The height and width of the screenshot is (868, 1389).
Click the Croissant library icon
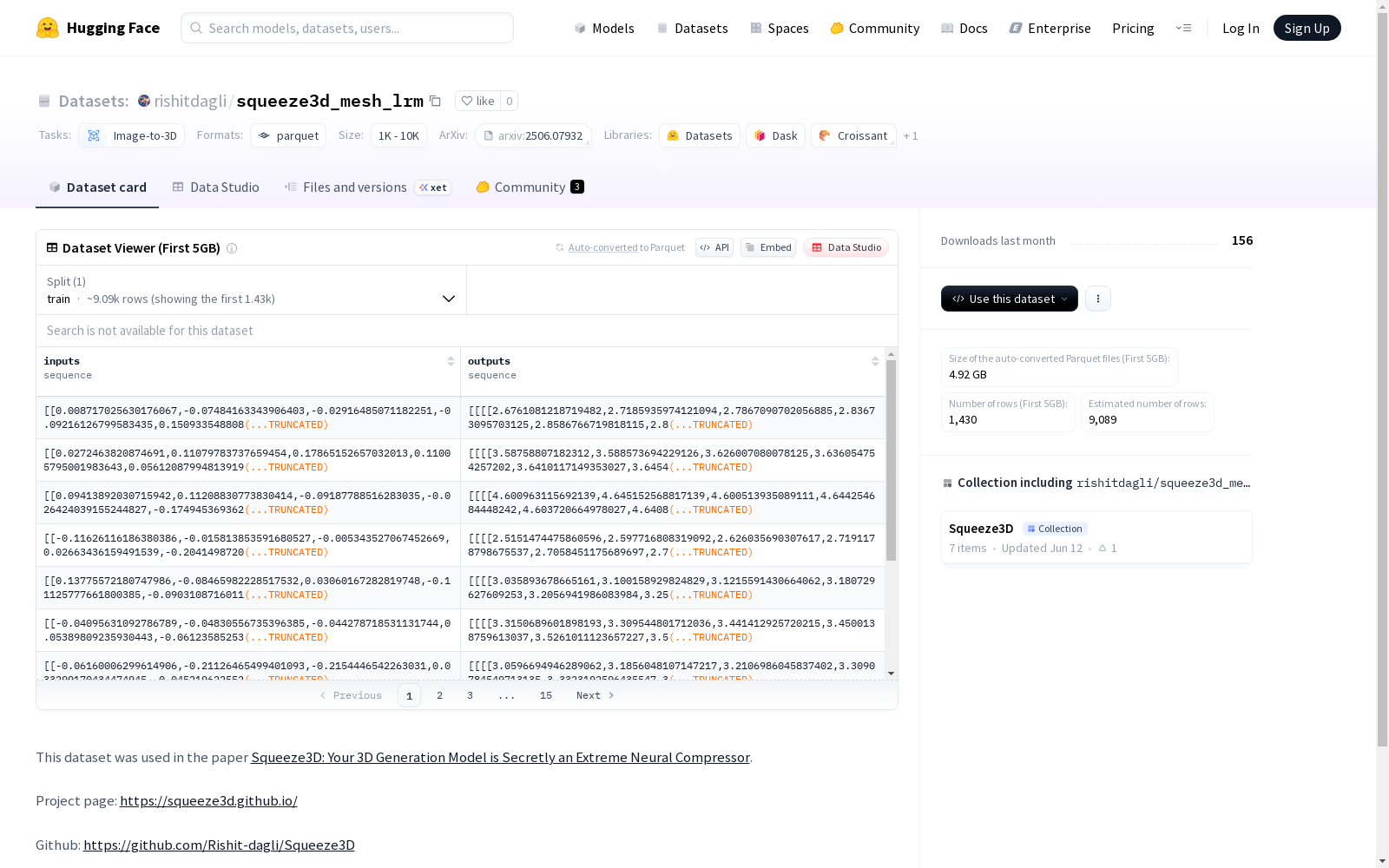pos(825,135)
